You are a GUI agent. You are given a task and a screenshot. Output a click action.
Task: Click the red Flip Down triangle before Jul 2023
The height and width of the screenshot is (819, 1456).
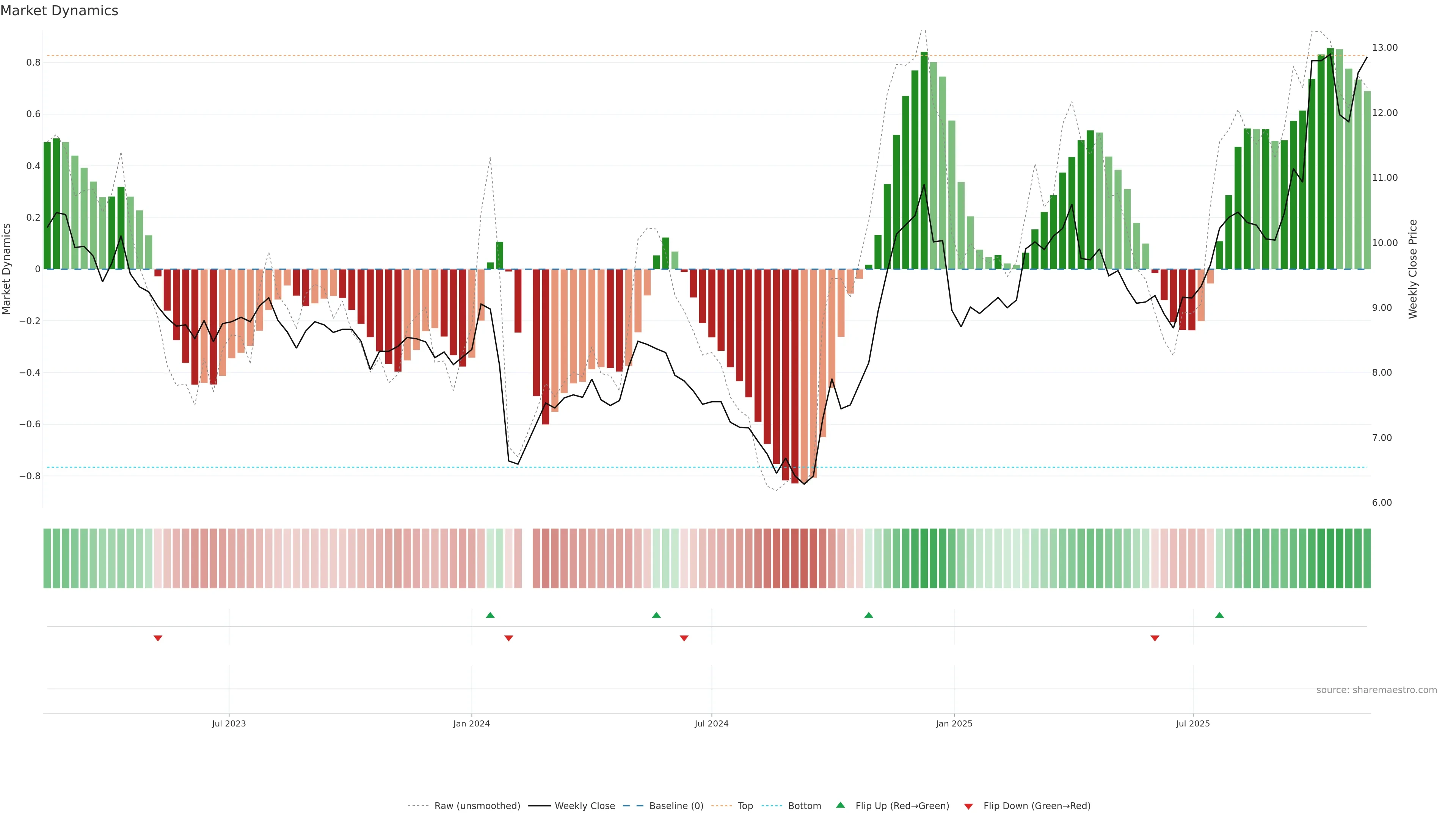tap(158, 638)
